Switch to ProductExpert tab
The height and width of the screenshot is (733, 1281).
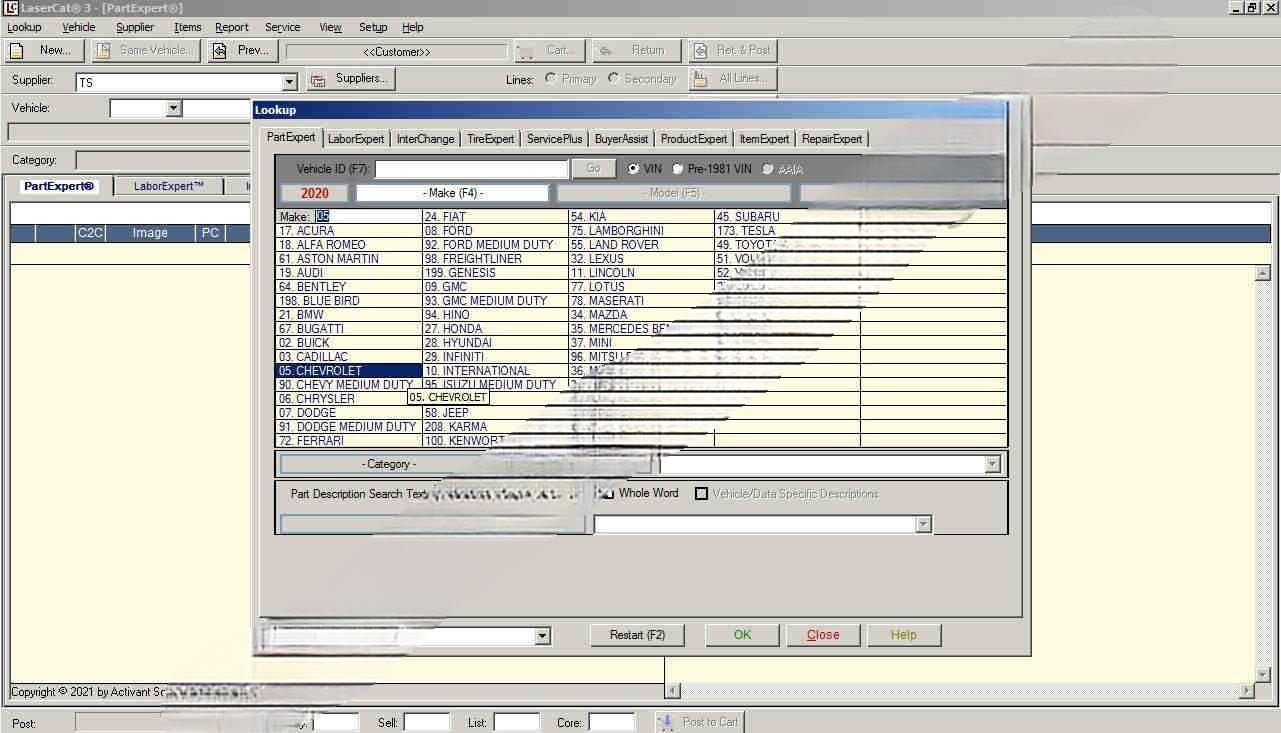(694, 139)
